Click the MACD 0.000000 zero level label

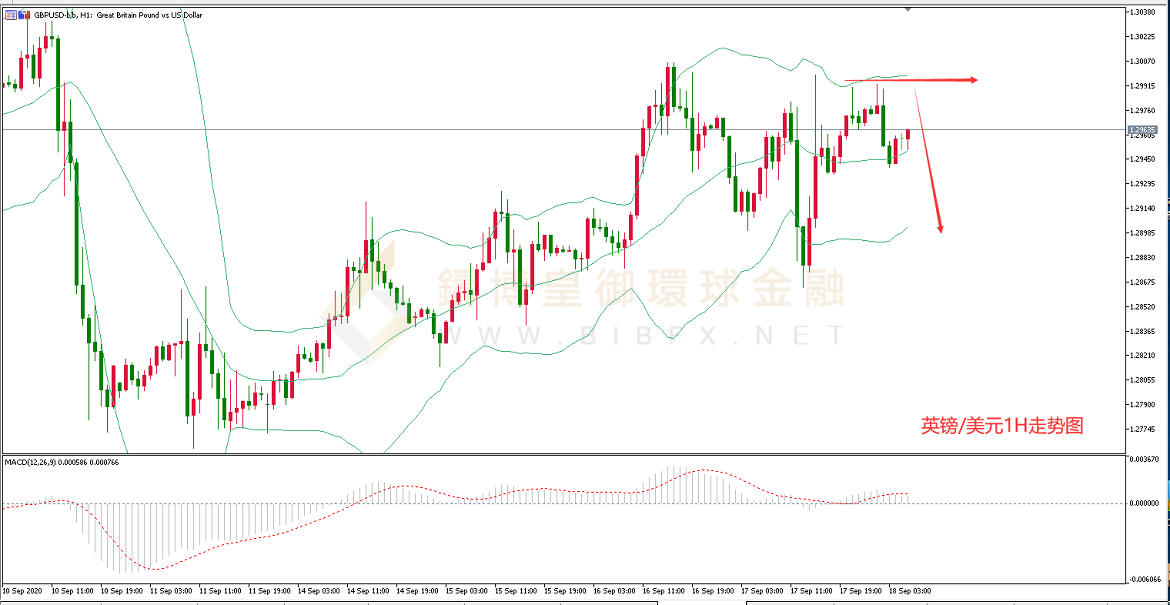click(1143, 503)
